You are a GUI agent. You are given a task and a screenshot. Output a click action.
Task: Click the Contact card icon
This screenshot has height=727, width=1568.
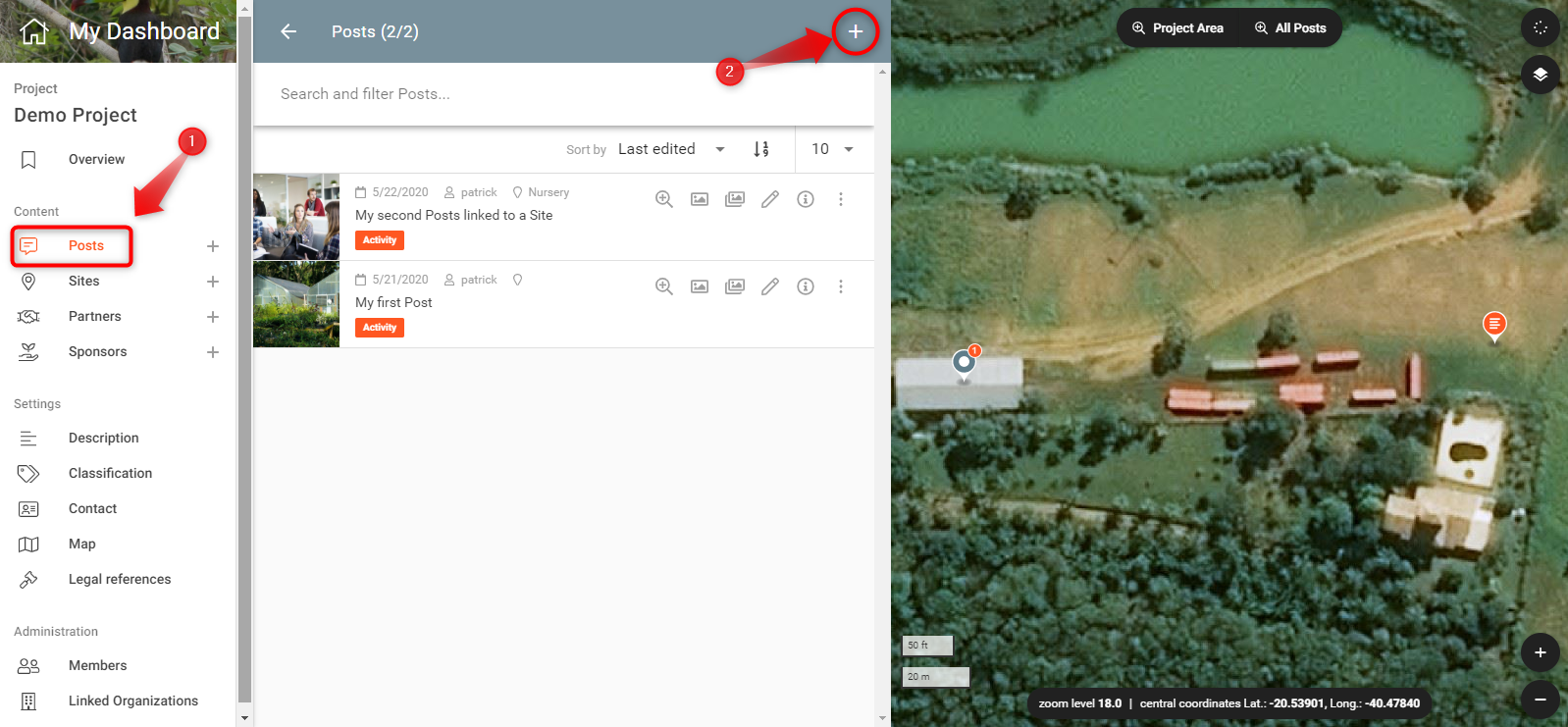point(28,509)
